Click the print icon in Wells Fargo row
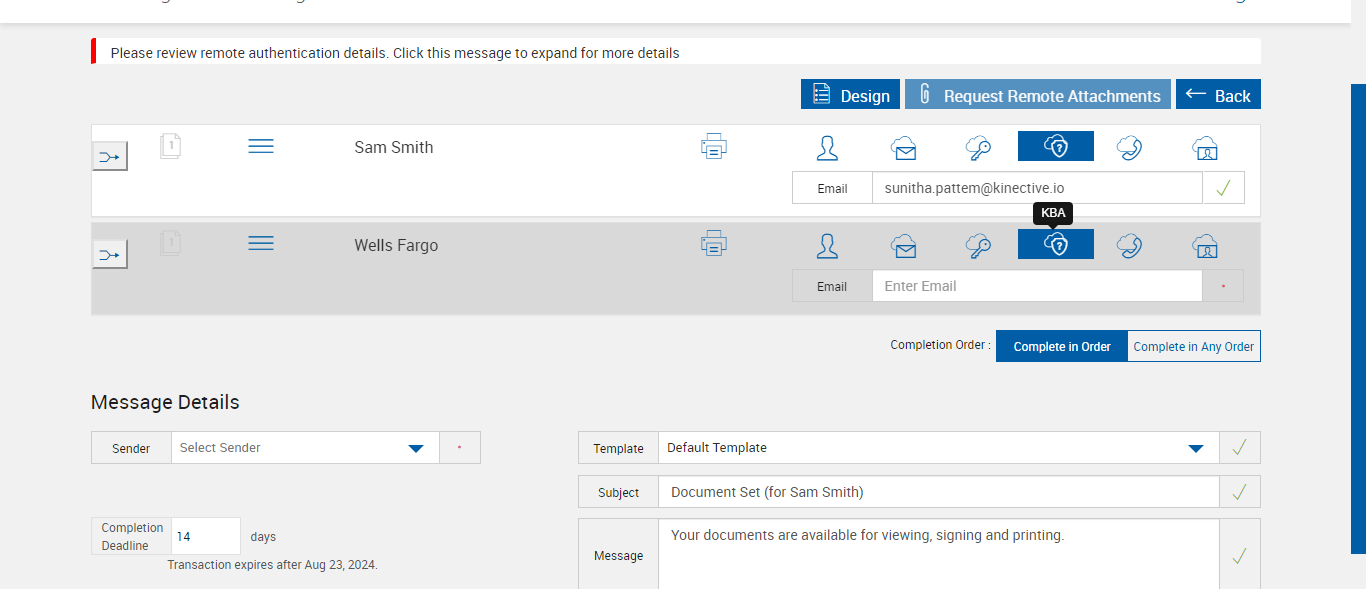This screenshot has width=1366, height=589. 713,244
